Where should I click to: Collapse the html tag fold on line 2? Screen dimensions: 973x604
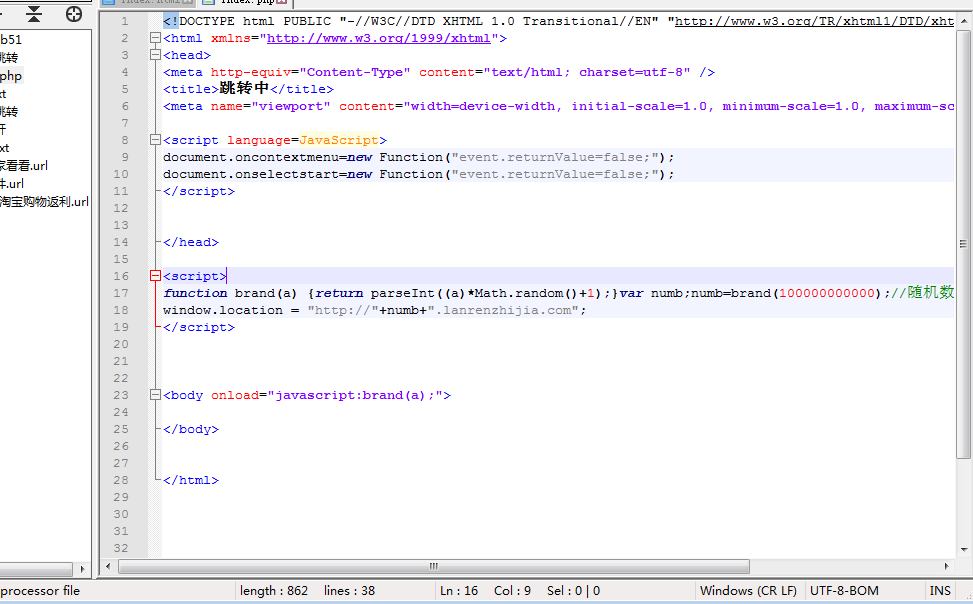point(155,38)
